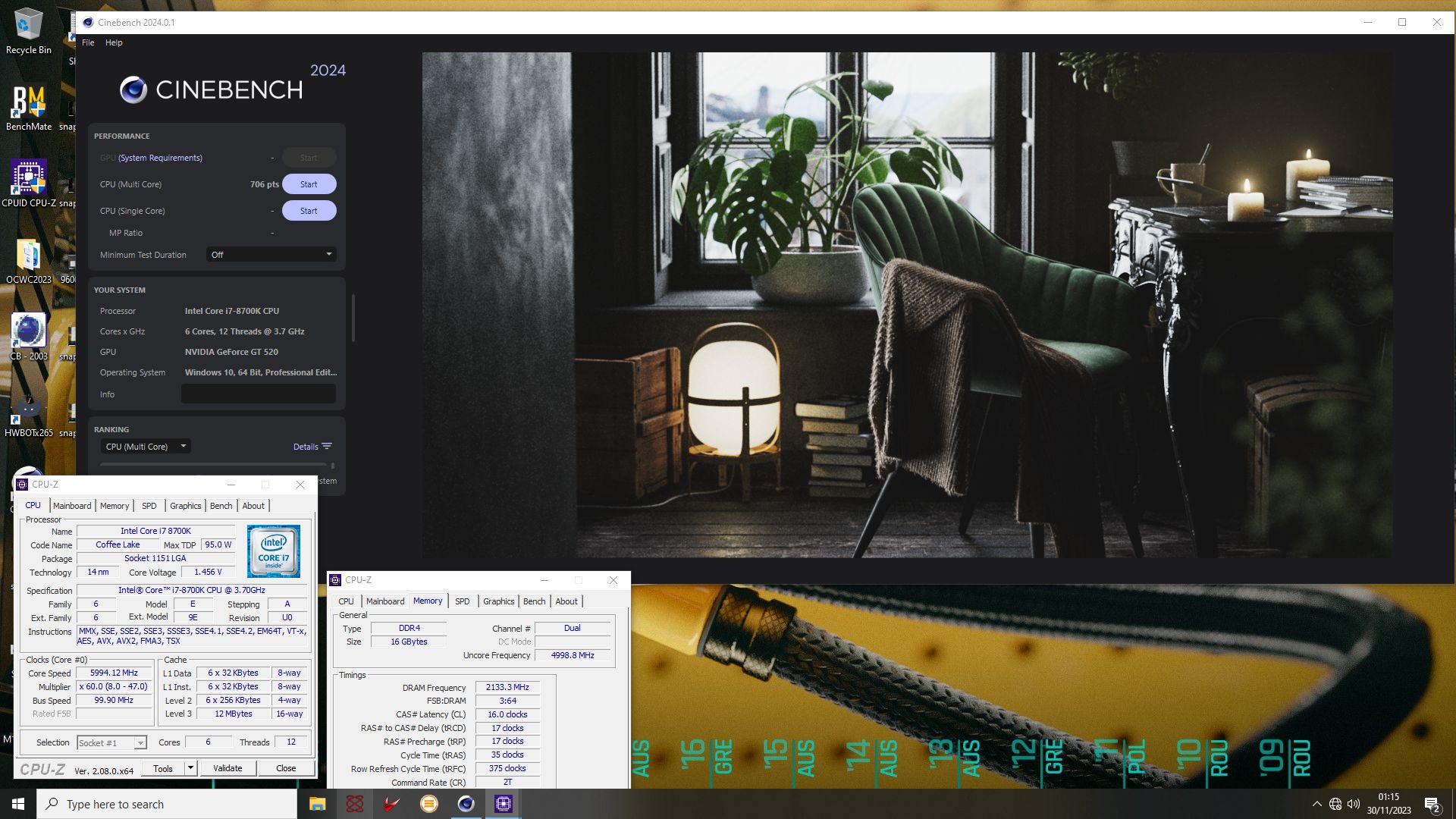Screen dimensions: 1456x819
Task: Switch to Bench tab in CPU-Z CPU window
Action: click(221, 506)
